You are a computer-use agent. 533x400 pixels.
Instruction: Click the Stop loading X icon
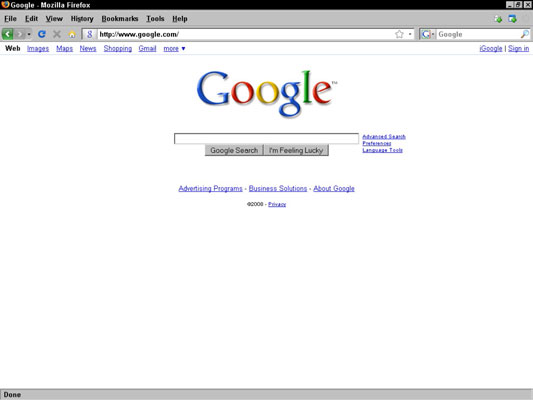(57, 34)
